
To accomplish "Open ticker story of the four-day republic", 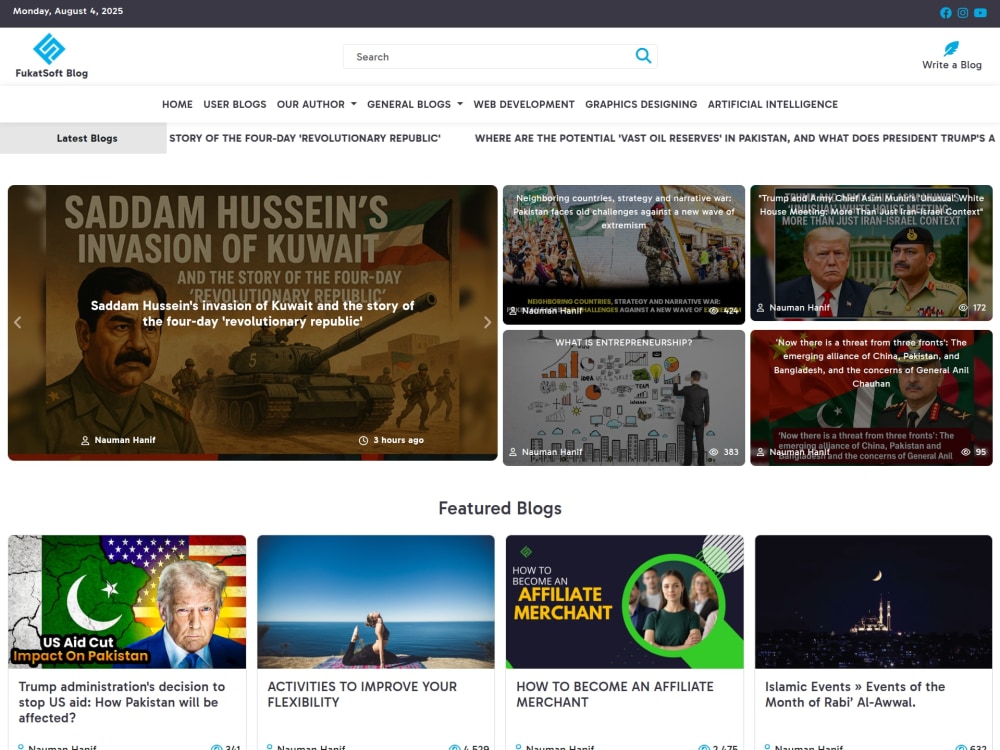I will coord(305,138).
